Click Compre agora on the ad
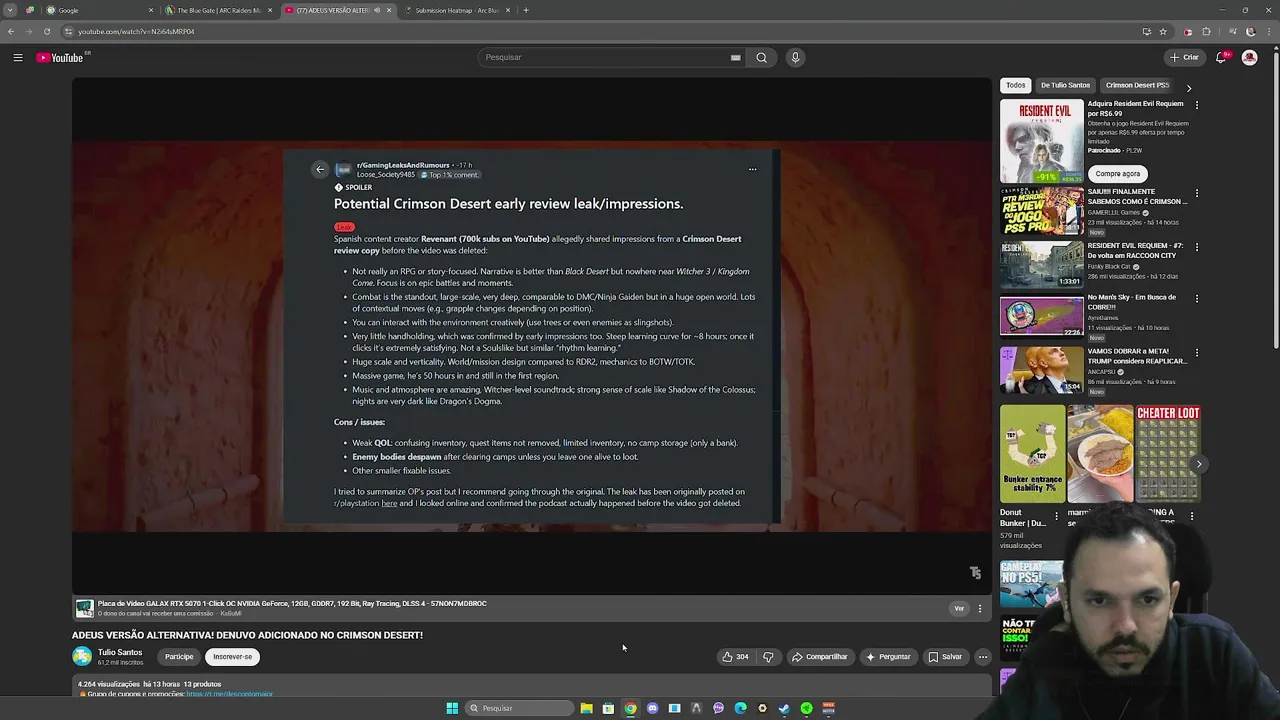The height and width of the screenshot is (720, 1280). click(1117, 173)
